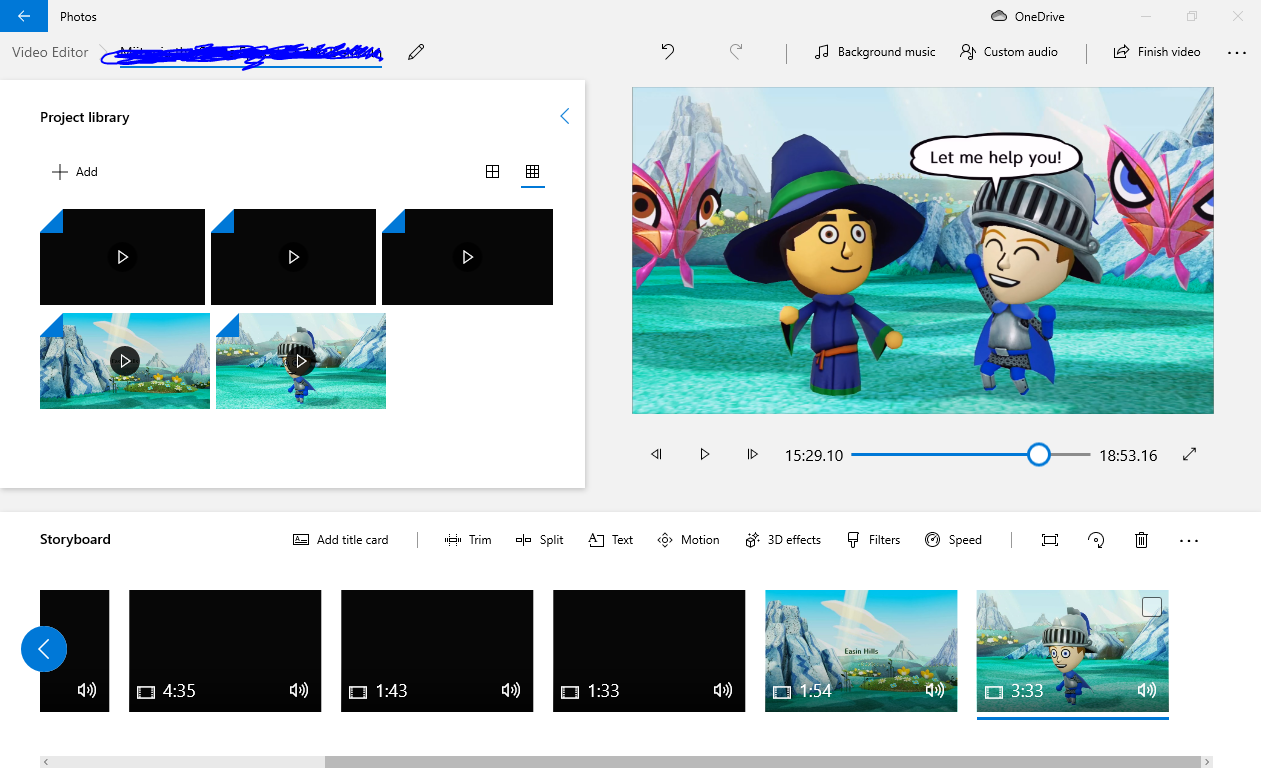Step forward one frame in preview
Viewport: 1261px width, 768px height.
[753, 454]
